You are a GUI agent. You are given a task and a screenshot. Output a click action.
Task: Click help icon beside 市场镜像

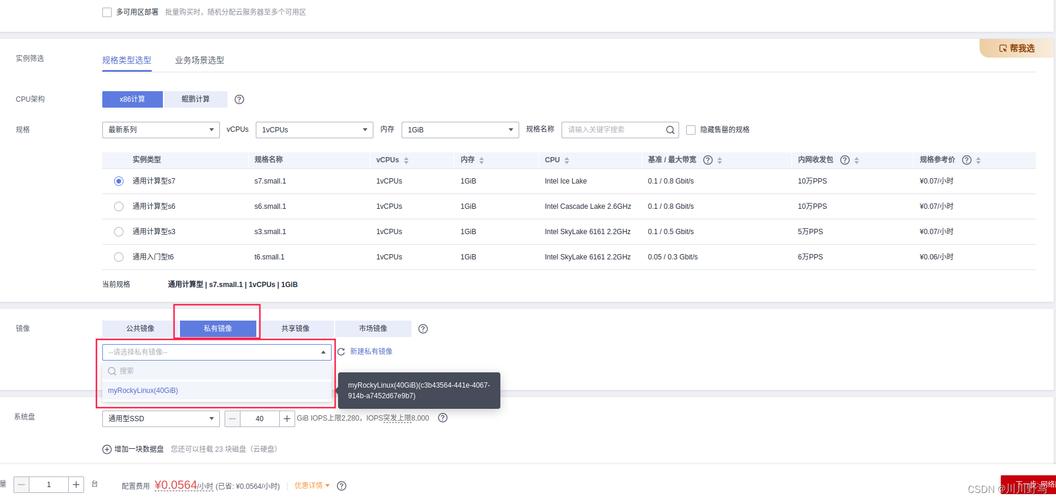pyautogui.click(x=423, y=329)
